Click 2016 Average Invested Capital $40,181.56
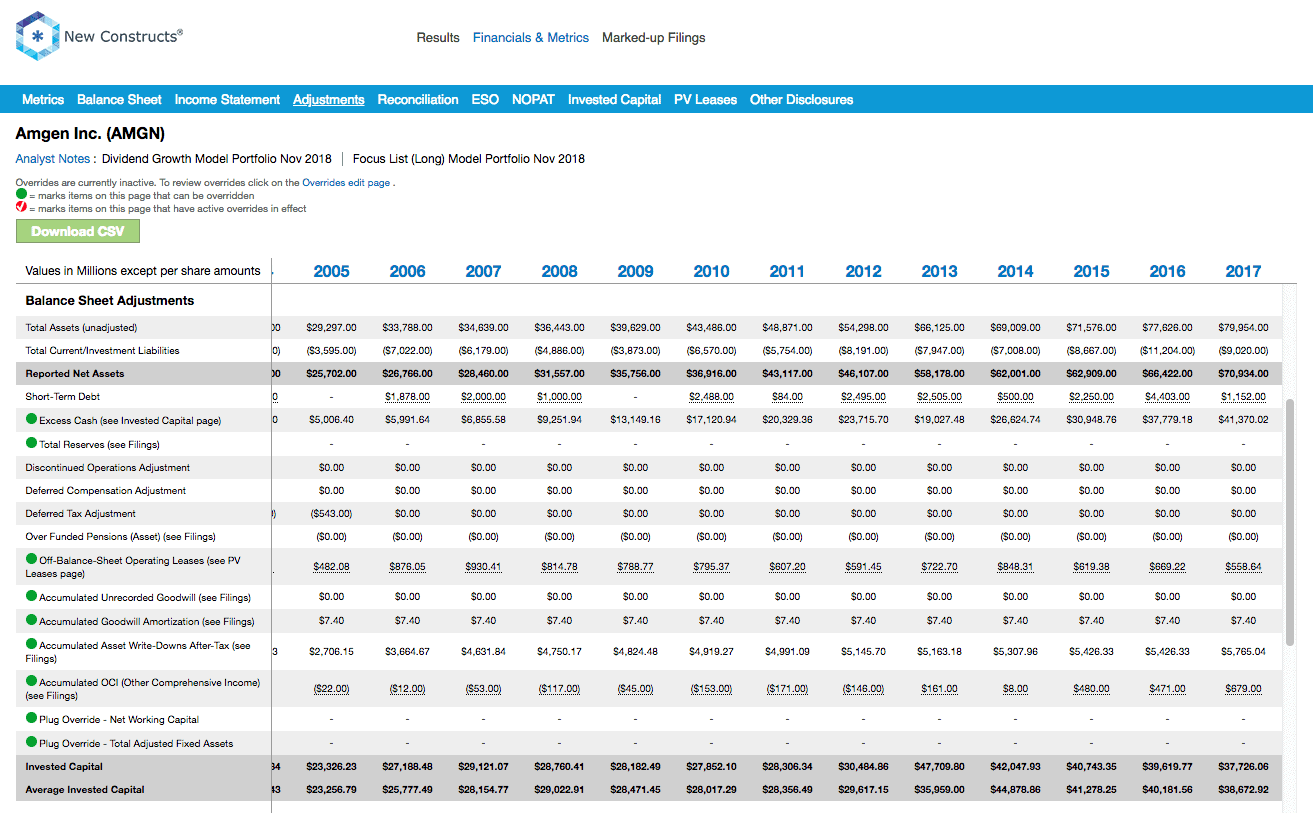1313x813 pixels. point(1168,790)
